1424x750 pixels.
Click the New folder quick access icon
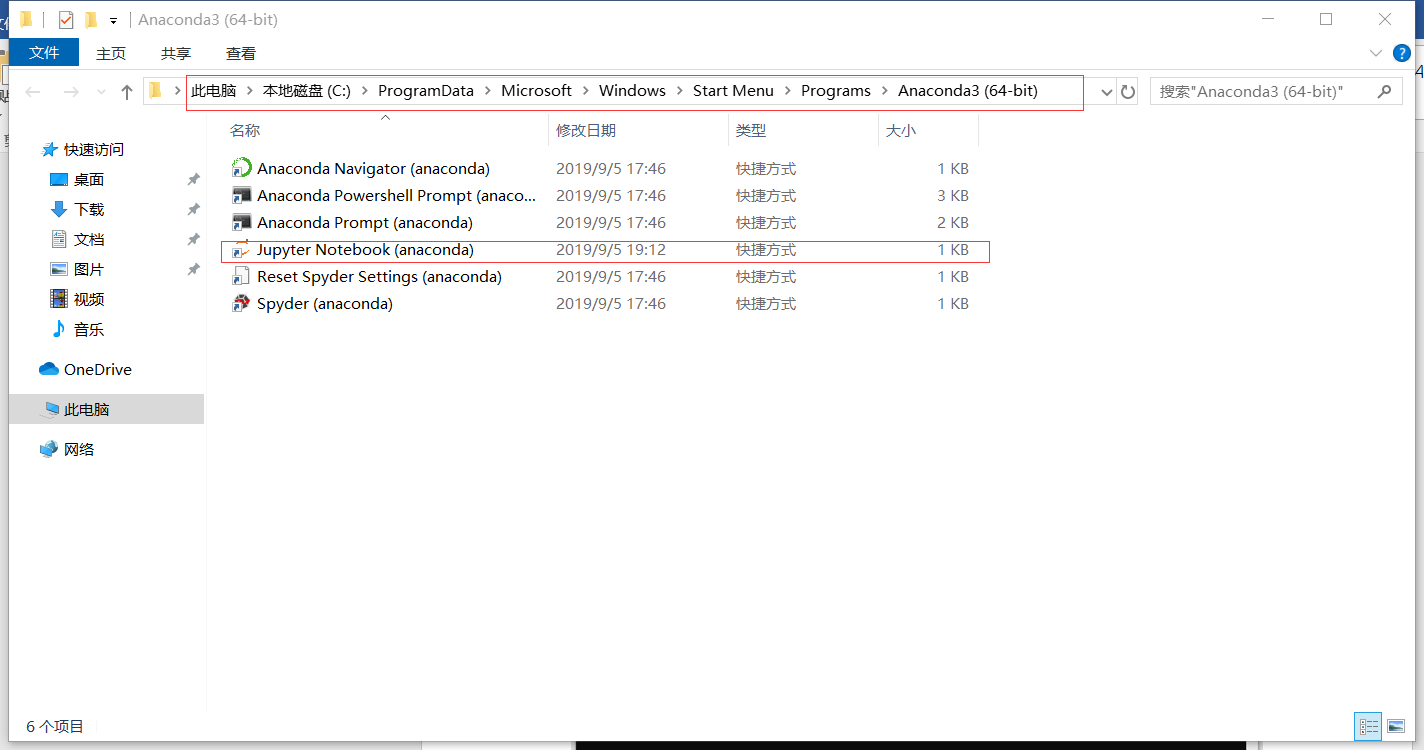(91, 19)
